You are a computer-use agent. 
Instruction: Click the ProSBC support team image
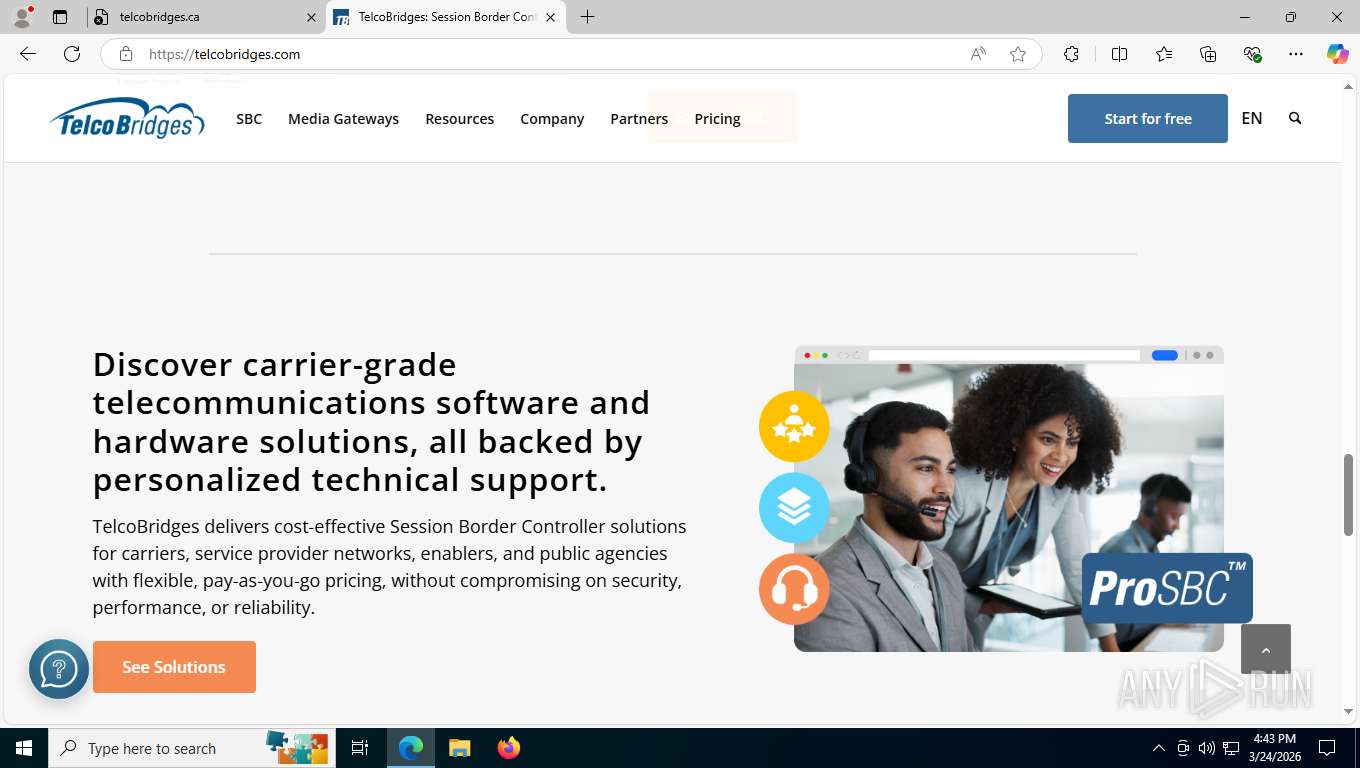click(1008, 499)
